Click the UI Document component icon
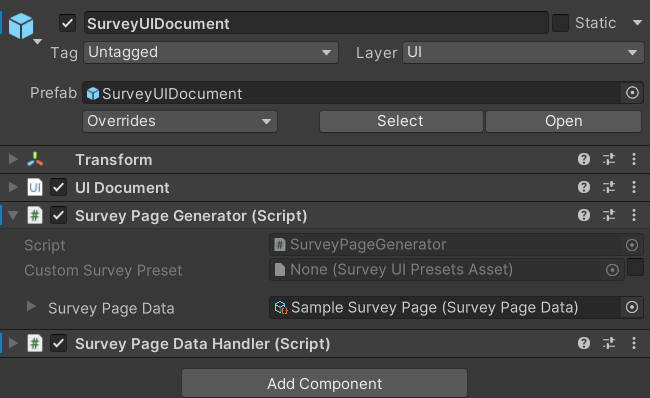 coord(35,187)
